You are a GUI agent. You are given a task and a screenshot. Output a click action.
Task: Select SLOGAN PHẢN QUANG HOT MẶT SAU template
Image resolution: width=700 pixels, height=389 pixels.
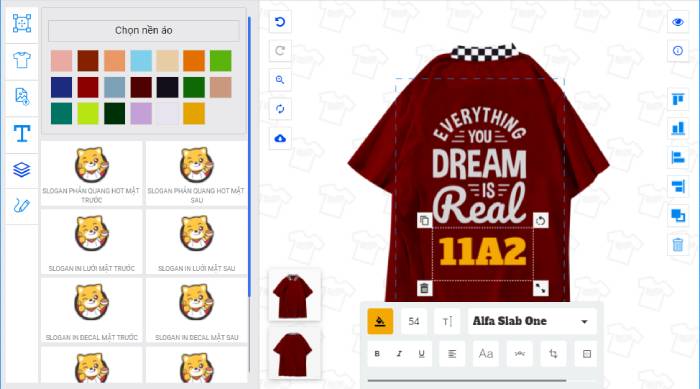point(197,174)
